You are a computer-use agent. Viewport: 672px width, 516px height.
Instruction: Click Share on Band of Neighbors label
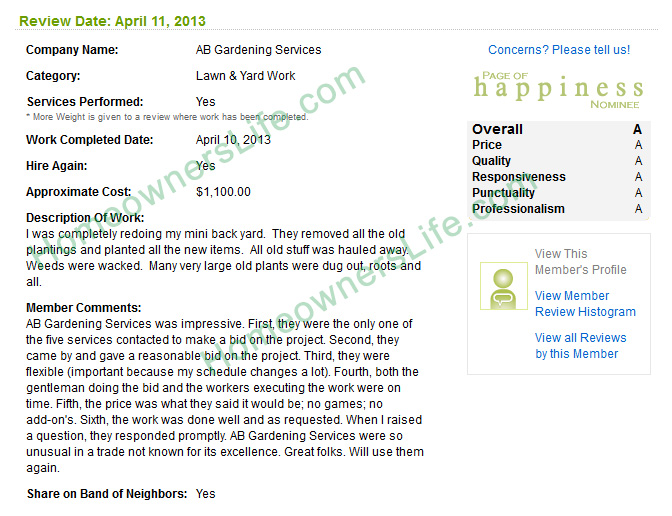[x=107, y=494]
